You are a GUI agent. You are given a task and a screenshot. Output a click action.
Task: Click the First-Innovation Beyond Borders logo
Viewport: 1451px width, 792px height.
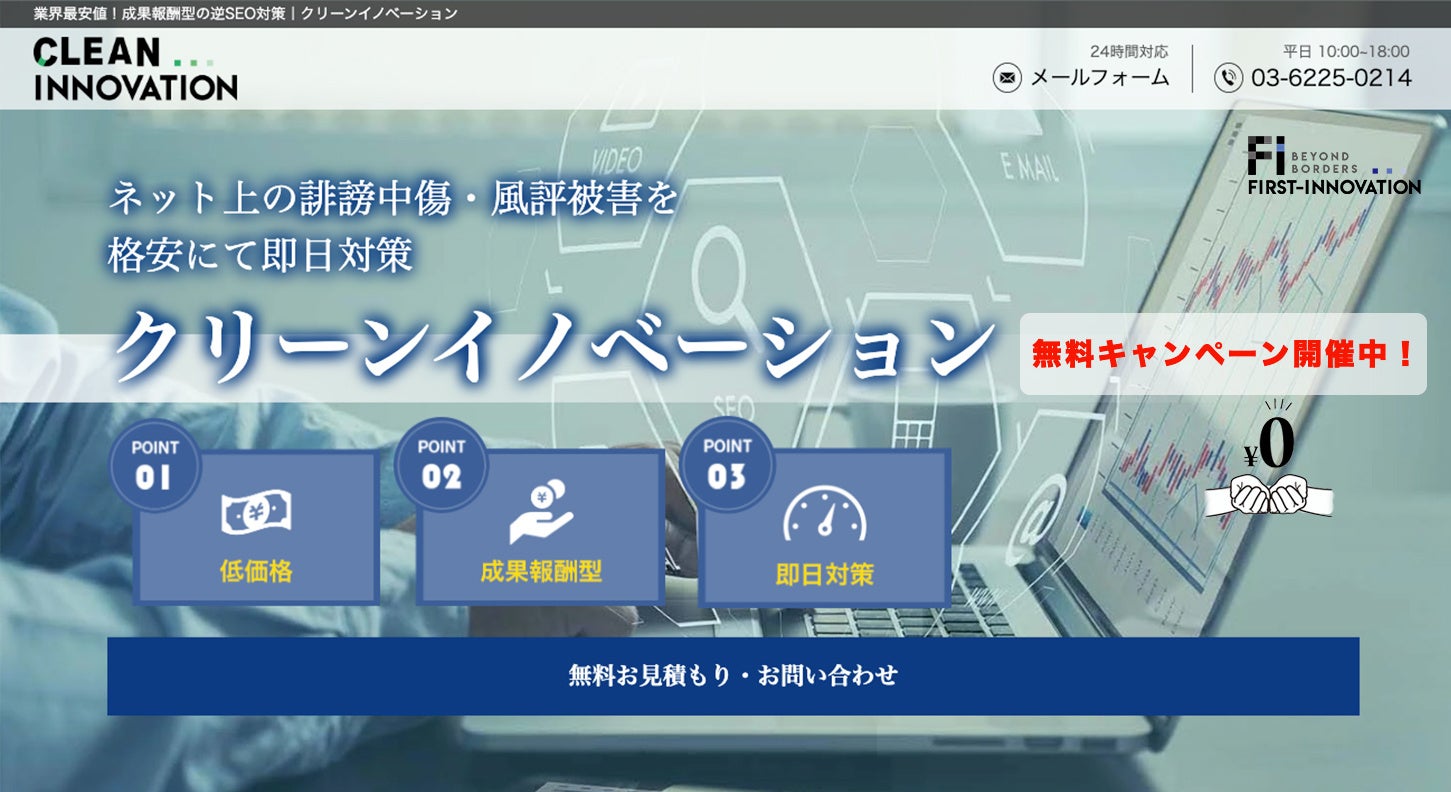[1334, 166]
